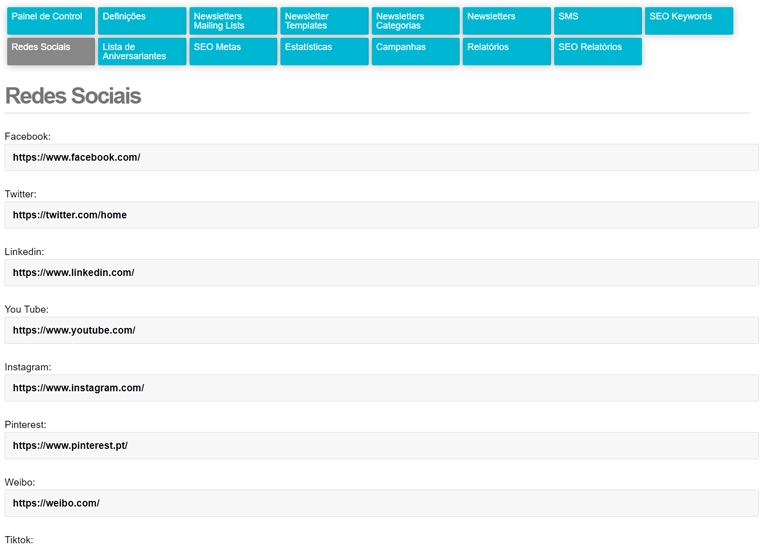
Task: Focus the Pinterest URL field
Action: coord(382,446)
